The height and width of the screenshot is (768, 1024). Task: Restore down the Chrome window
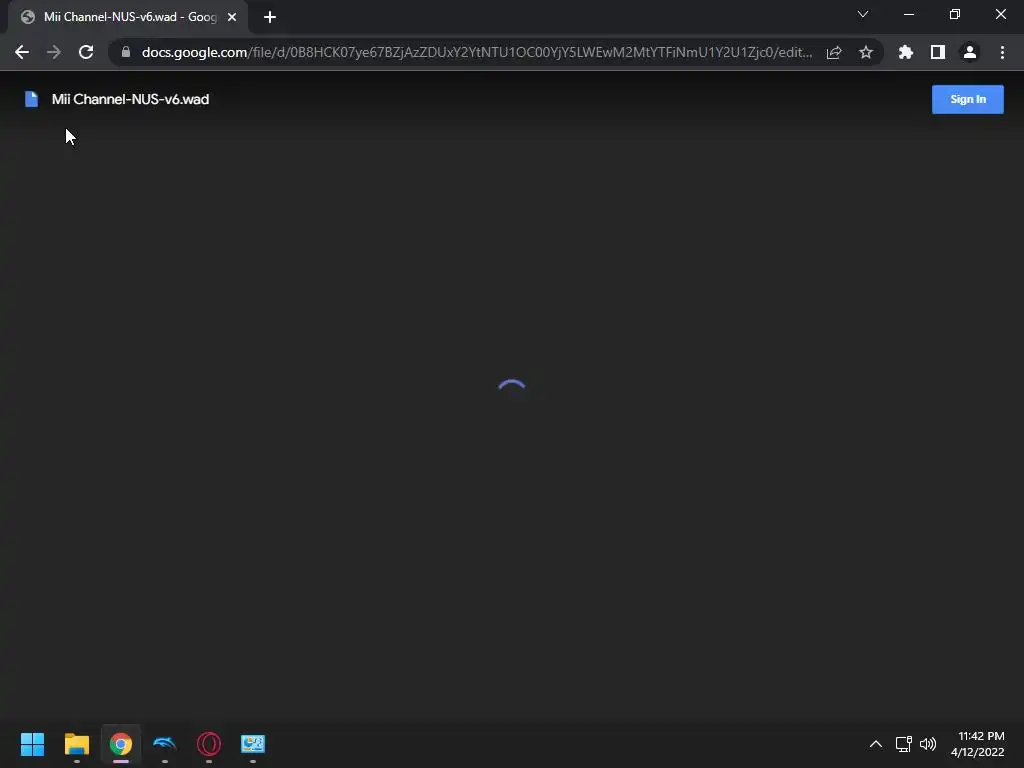click(955, 14)
